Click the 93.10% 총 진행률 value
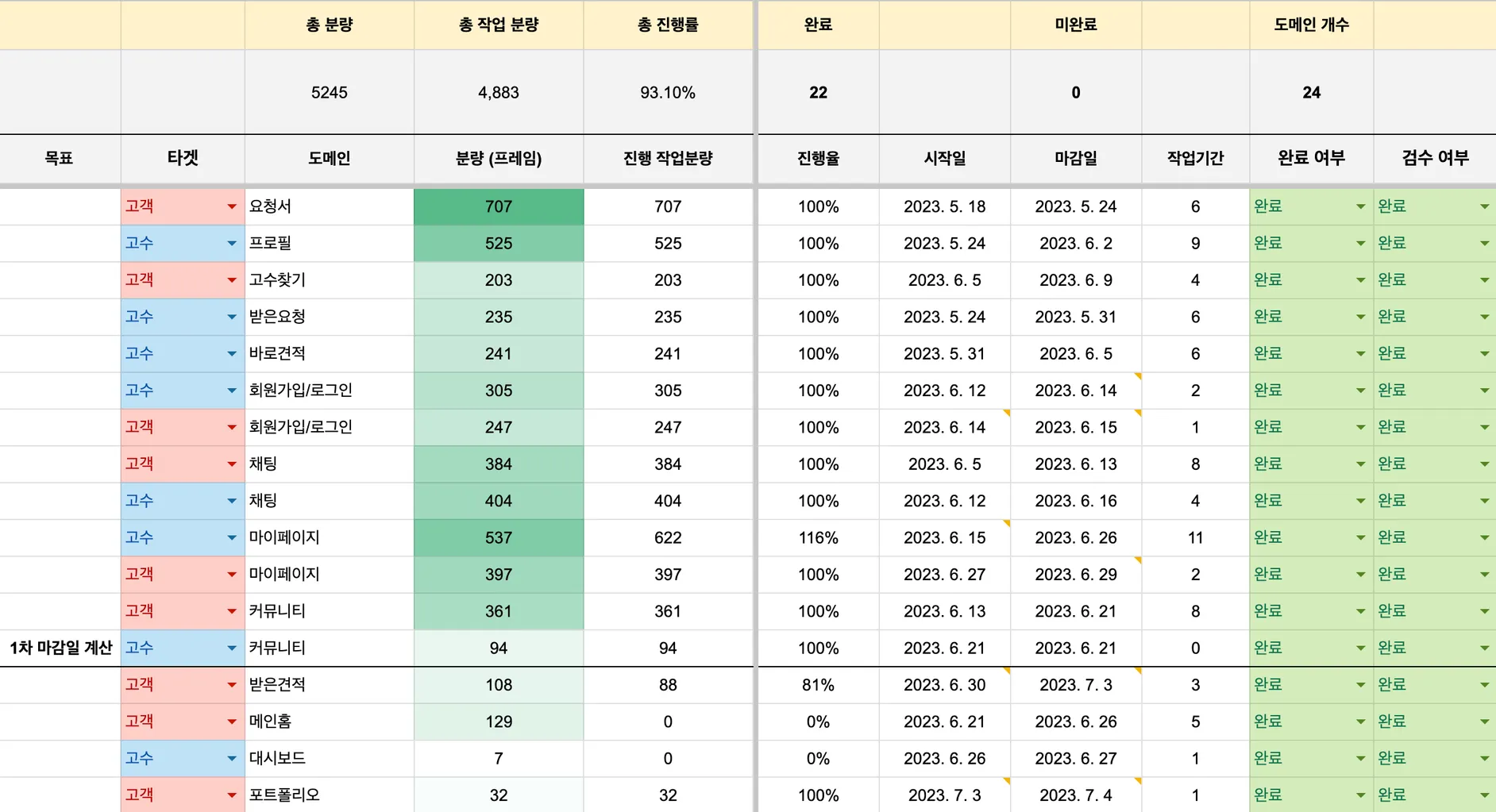Image resolution: width=1496 pixels, height=812 pixels. coord(667,92)
